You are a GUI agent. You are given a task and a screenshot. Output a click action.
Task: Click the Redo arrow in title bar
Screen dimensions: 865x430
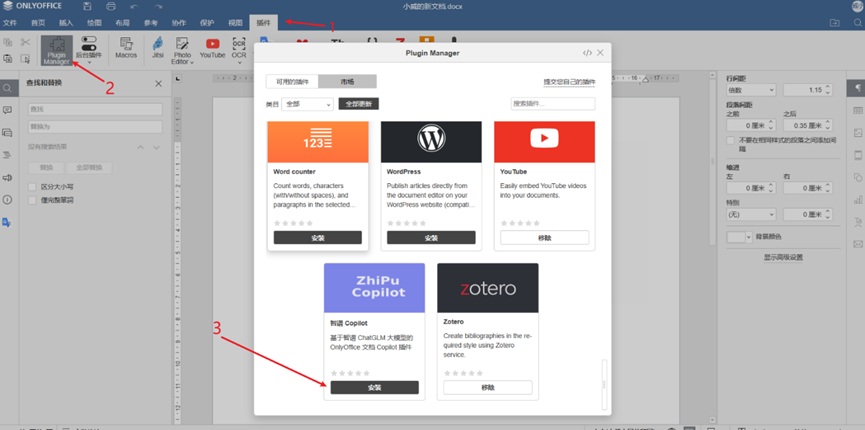pyautogui.click(x=159, y=7)
